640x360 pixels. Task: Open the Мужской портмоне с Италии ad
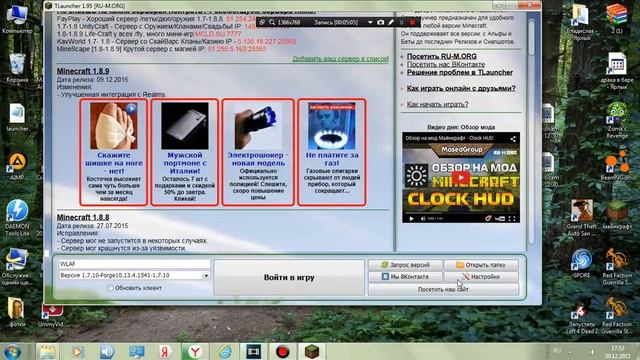point(184,152)
